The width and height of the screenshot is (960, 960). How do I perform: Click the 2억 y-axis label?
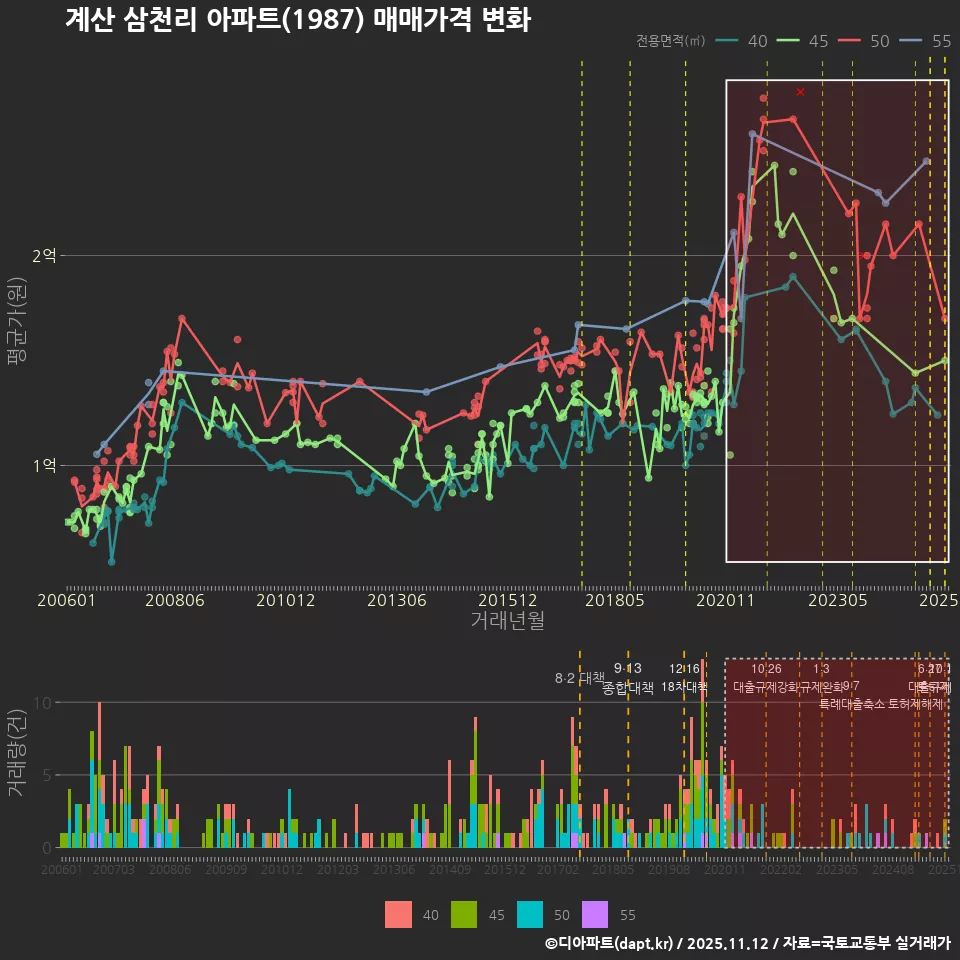click(44, 256)
